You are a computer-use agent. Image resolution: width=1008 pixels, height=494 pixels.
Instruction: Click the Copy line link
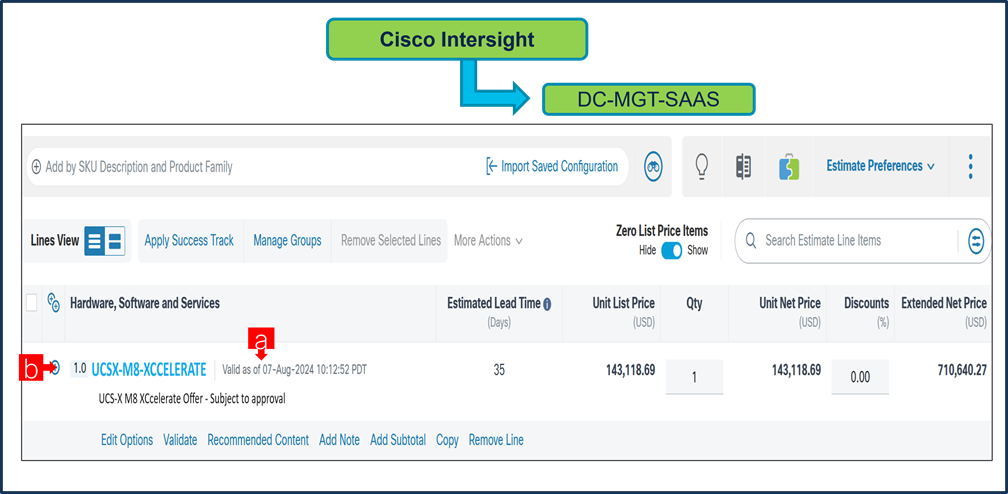(447, 440)
